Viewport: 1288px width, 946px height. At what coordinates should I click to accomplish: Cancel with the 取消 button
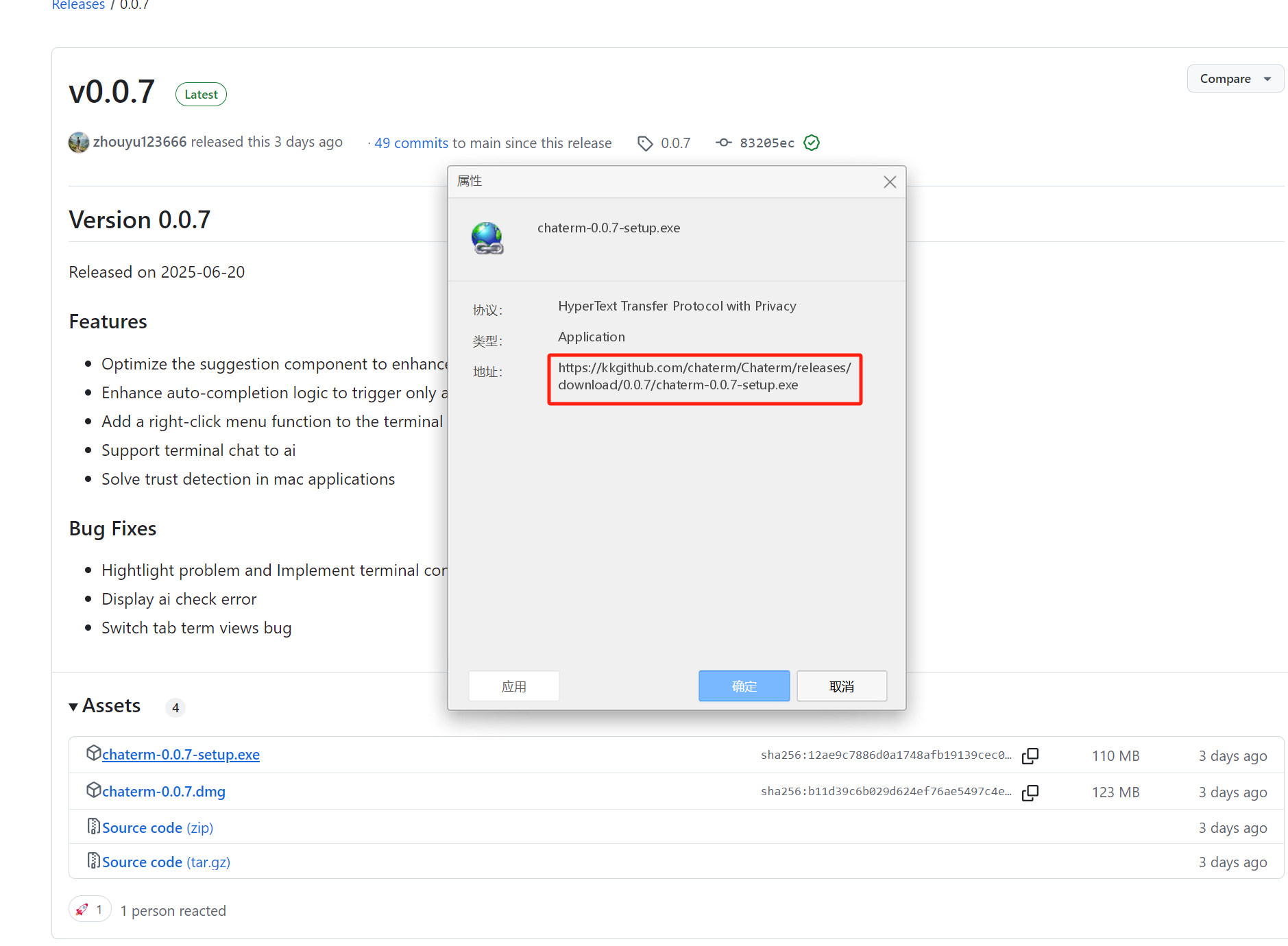tap(842, 686)
